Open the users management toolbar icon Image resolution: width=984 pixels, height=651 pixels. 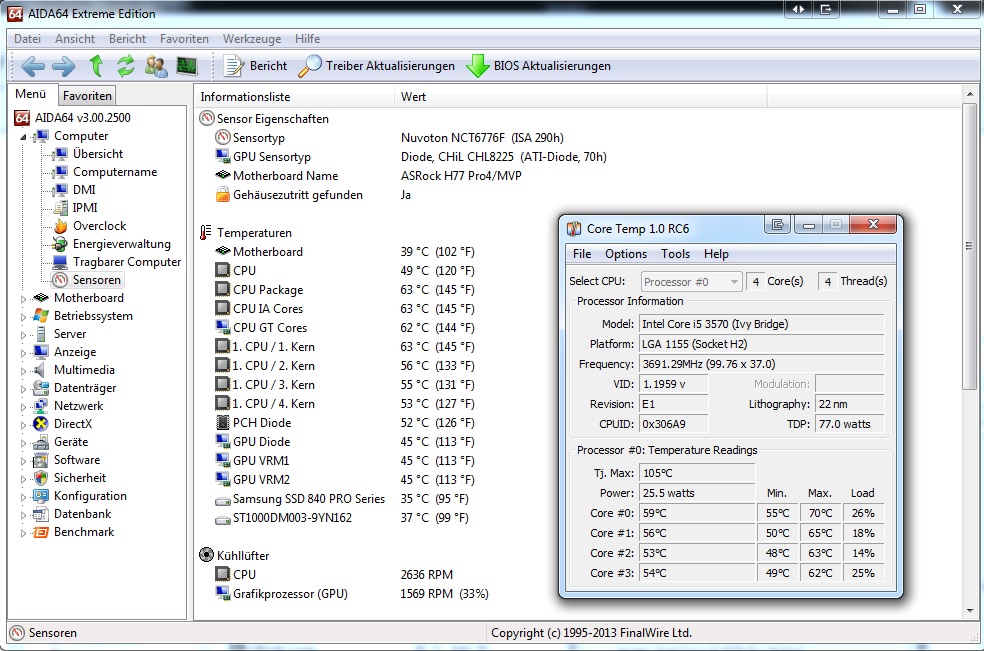[156, 66]
